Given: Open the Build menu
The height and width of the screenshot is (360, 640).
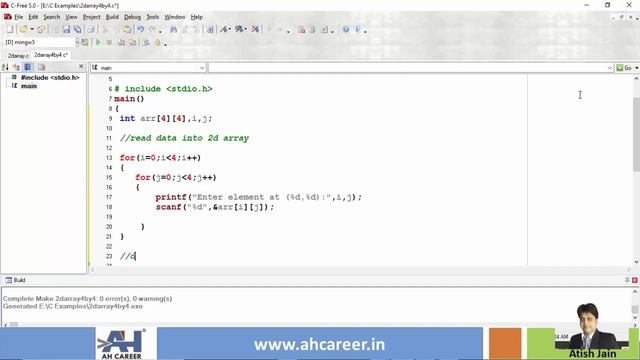Looking at the screenshot, I should 112,17.
